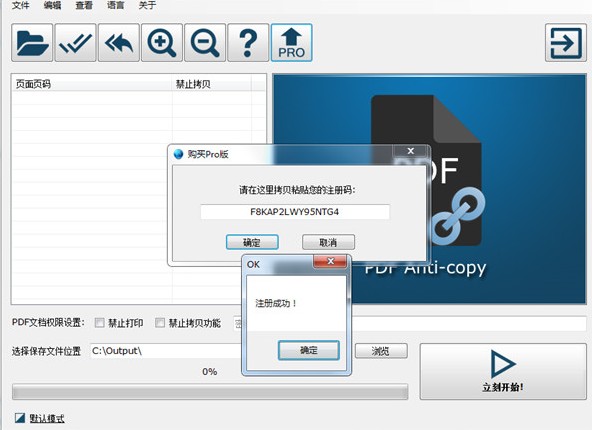Click the exit arrow icon

(x=566, y=43)
